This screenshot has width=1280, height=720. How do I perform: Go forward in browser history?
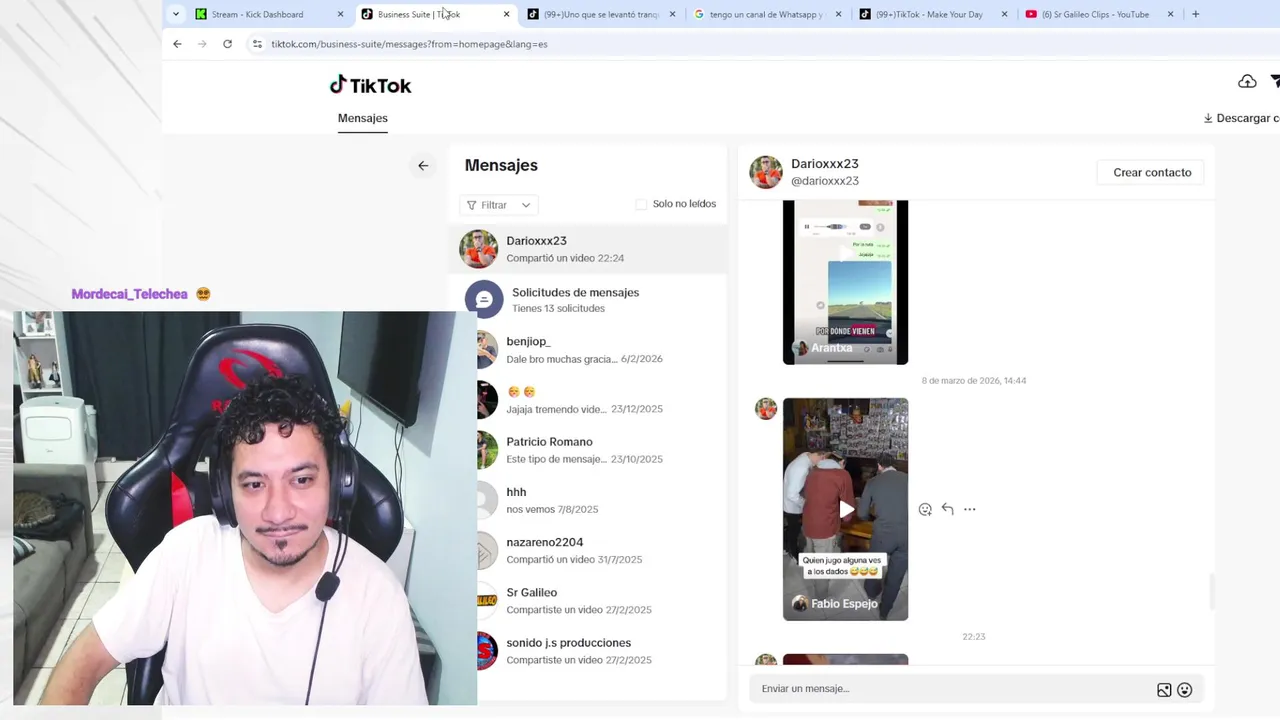[x=202, y=44]
